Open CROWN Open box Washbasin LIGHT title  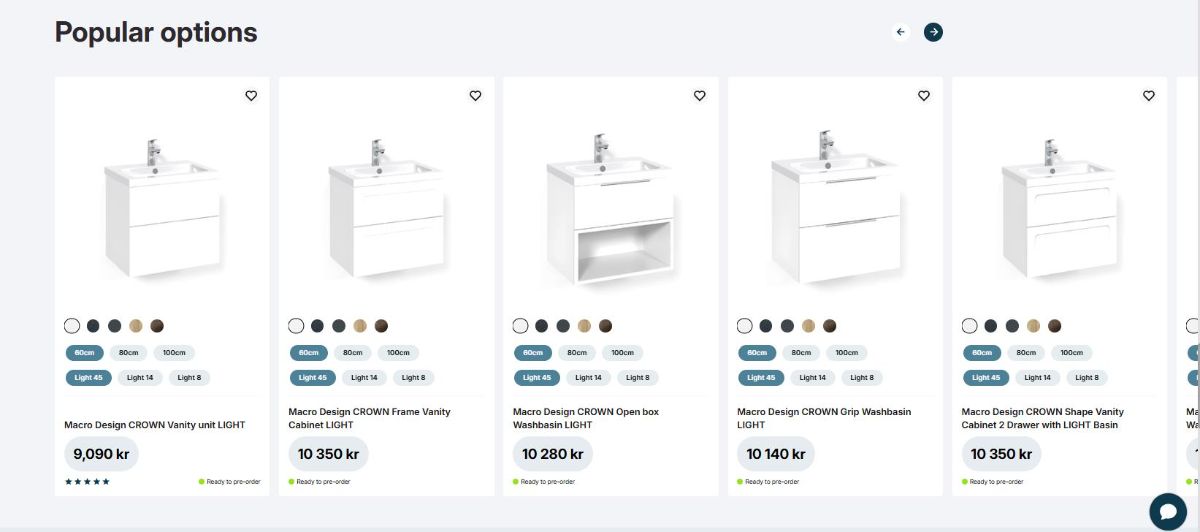586,418
